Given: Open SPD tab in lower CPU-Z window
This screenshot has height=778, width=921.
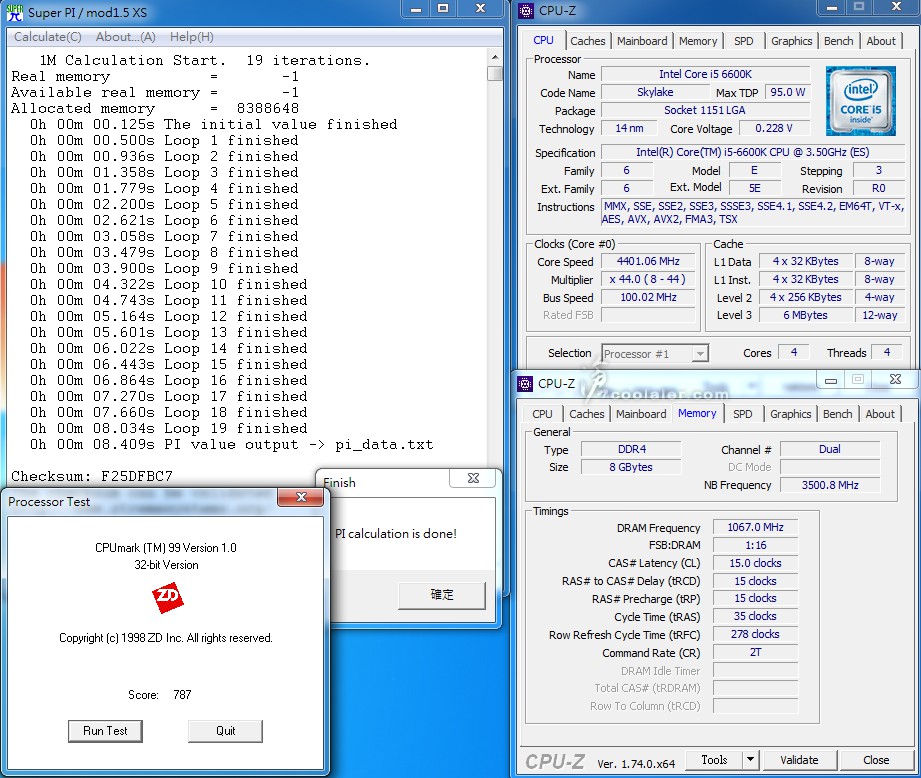Looking at the screenshot, I should click(742, 414).
